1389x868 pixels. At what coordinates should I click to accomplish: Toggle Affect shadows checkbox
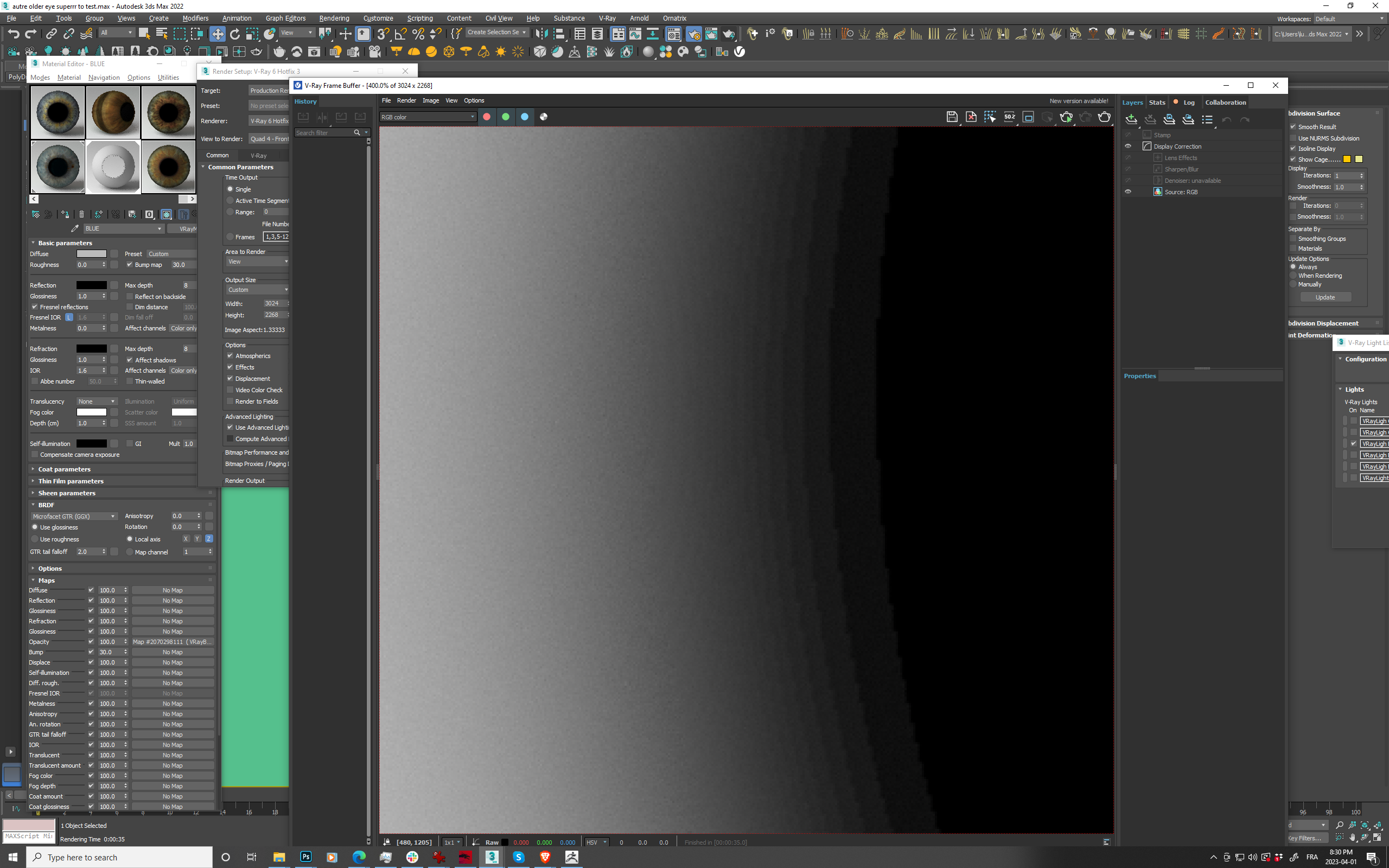pos(129,360)
